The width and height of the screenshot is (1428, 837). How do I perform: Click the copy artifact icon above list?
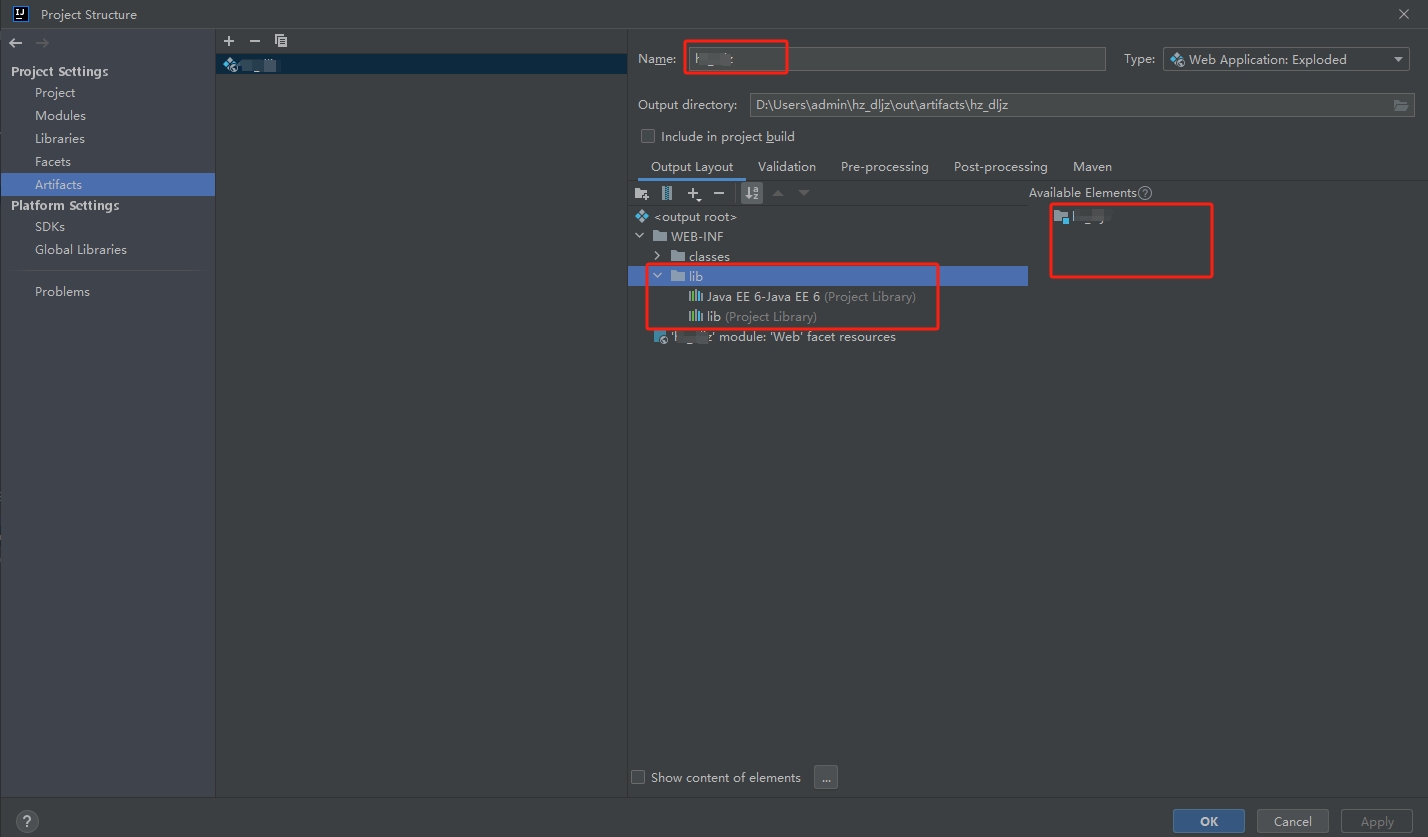[281, 41]
